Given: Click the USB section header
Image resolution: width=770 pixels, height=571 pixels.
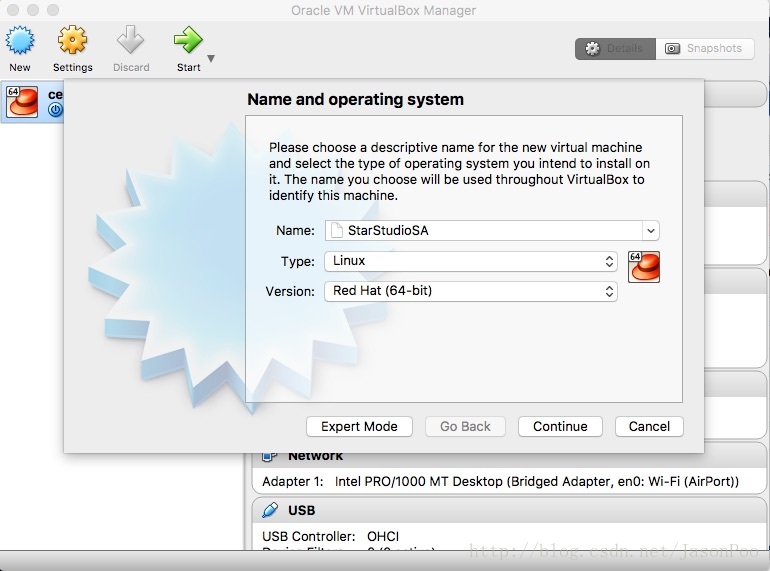Looking at the screenshot, I should tap(509, 510).
